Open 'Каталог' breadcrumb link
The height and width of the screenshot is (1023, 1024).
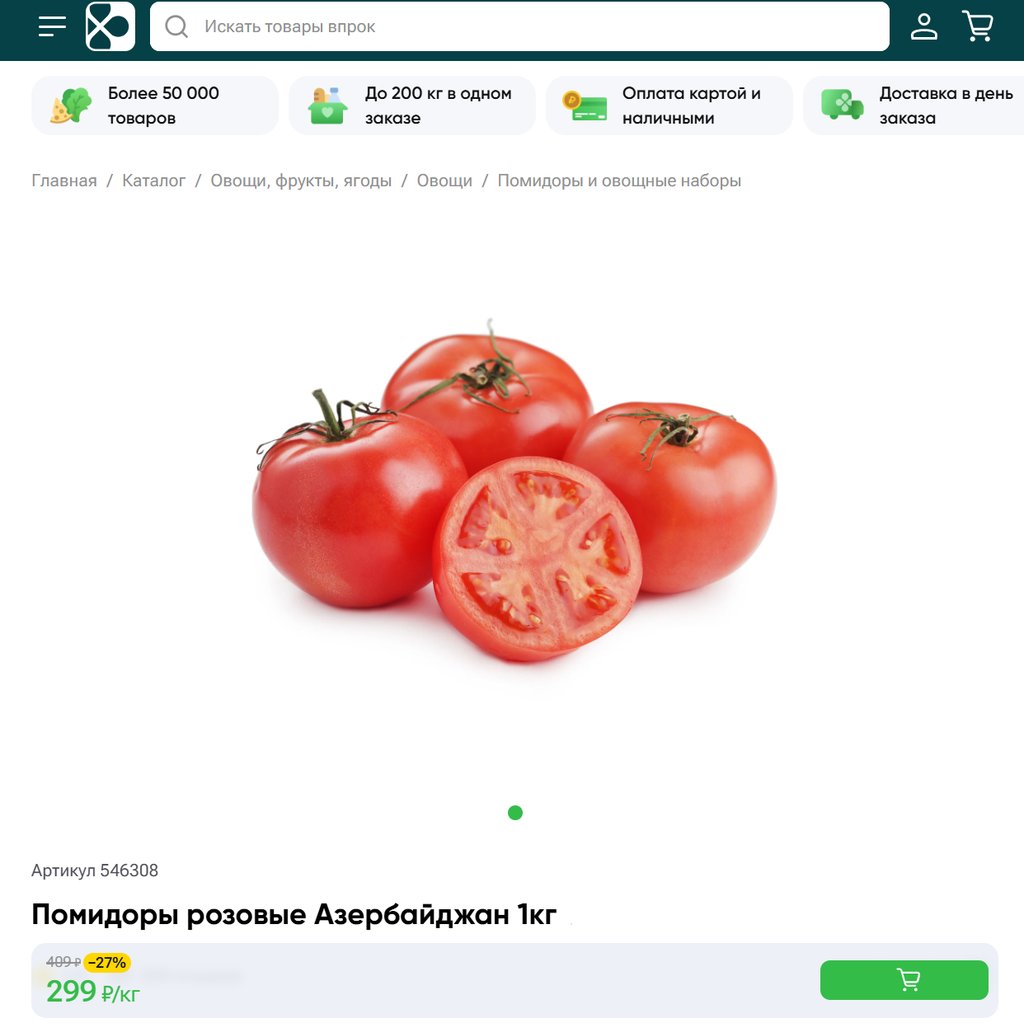[x=153, y=180]
